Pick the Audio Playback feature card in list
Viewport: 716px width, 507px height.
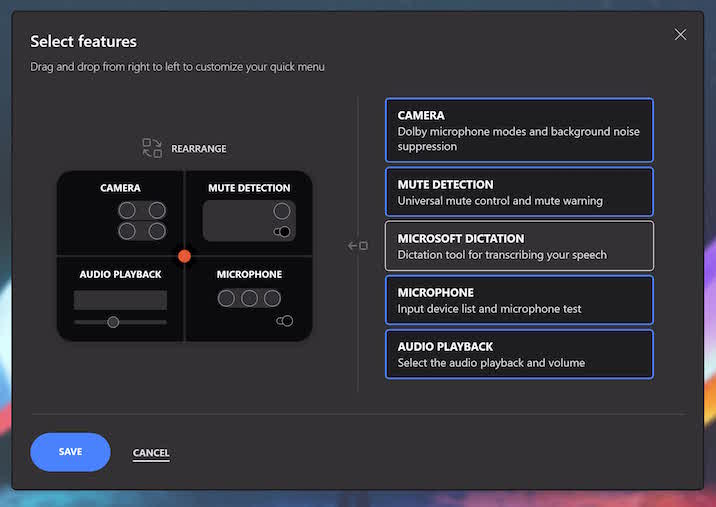click(x=519, y=354)
